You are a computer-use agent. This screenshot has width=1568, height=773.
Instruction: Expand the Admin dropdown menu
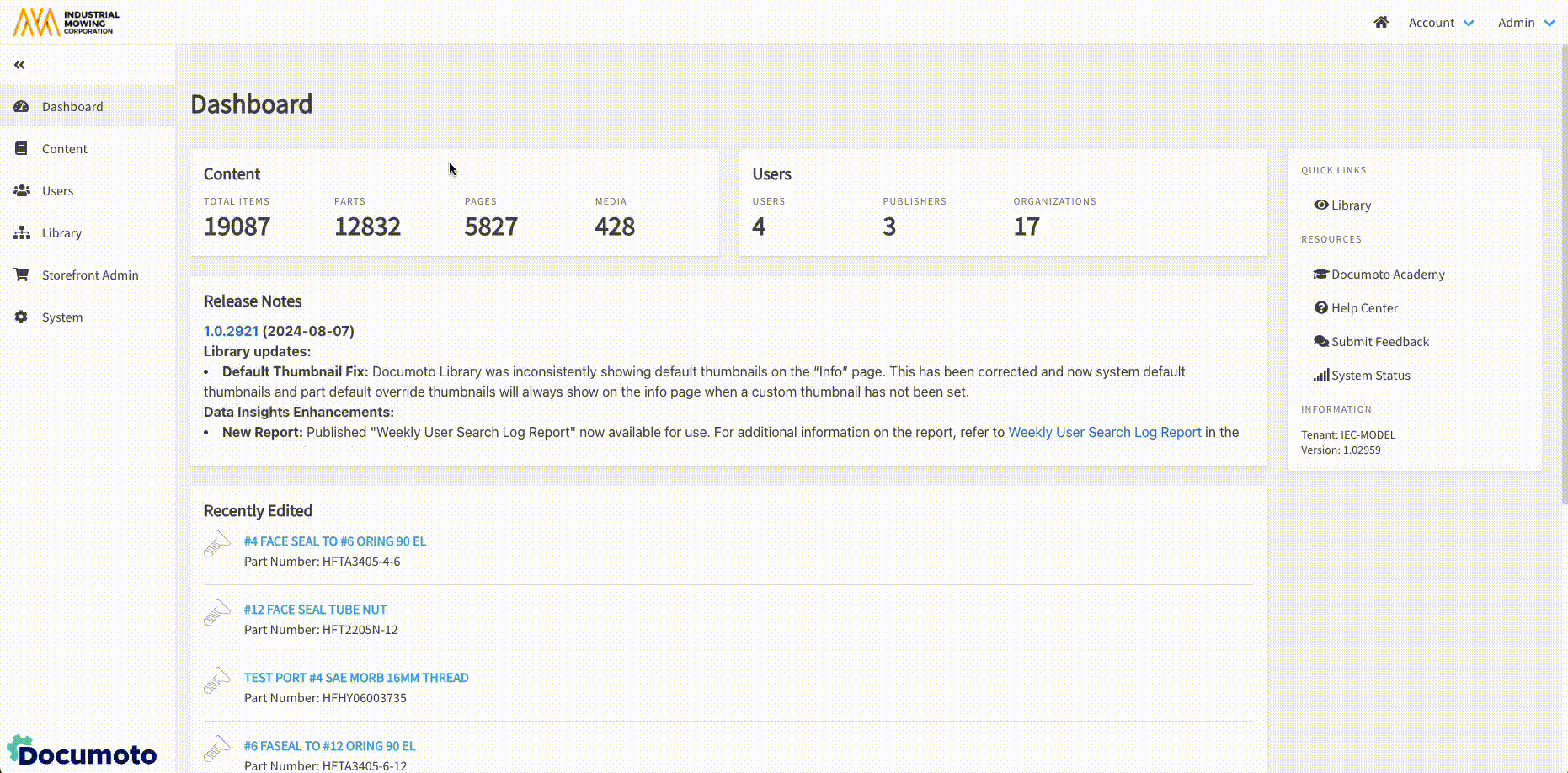[1525, 23]
